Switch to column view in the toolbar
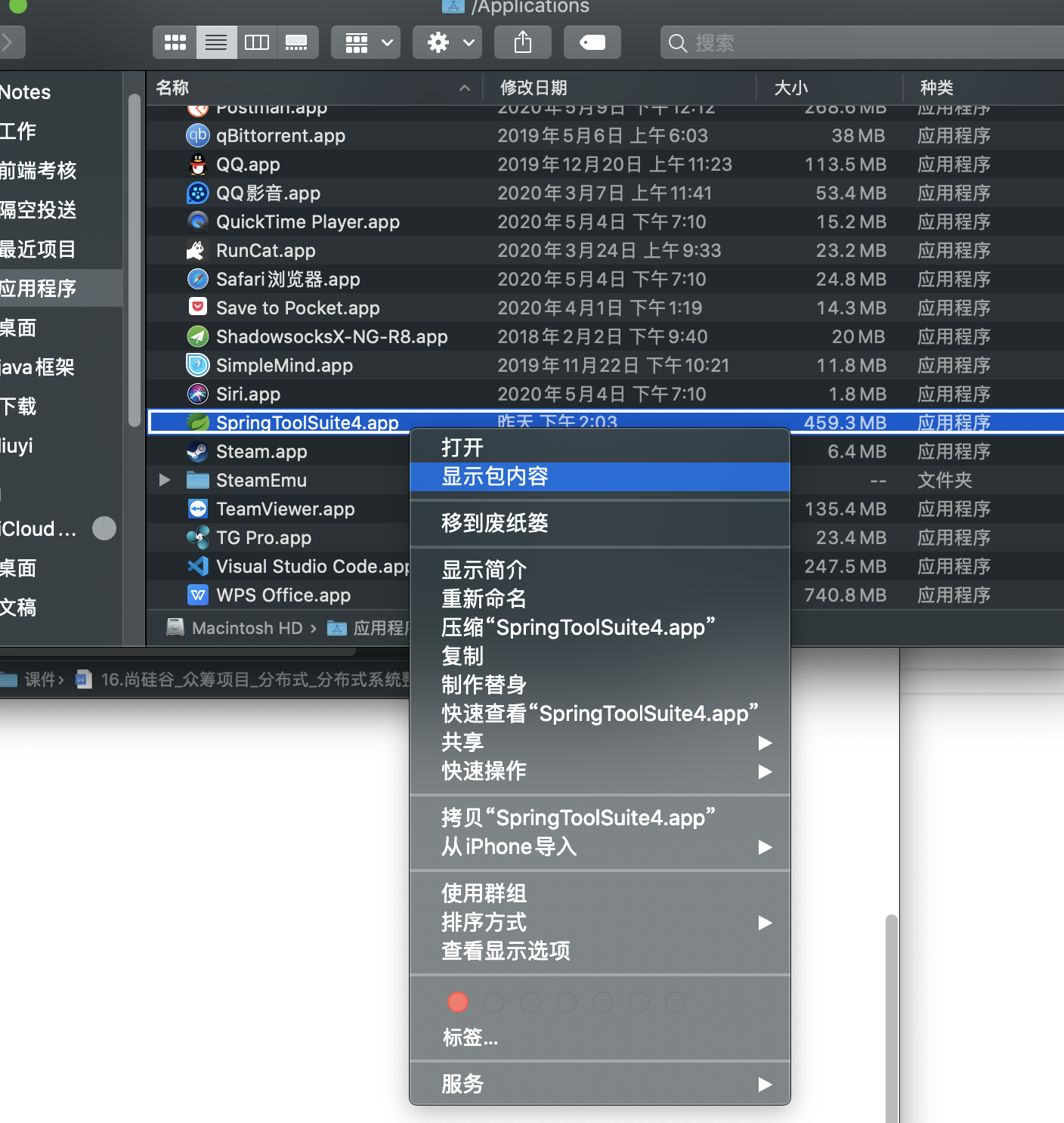 tap(257, 42)
